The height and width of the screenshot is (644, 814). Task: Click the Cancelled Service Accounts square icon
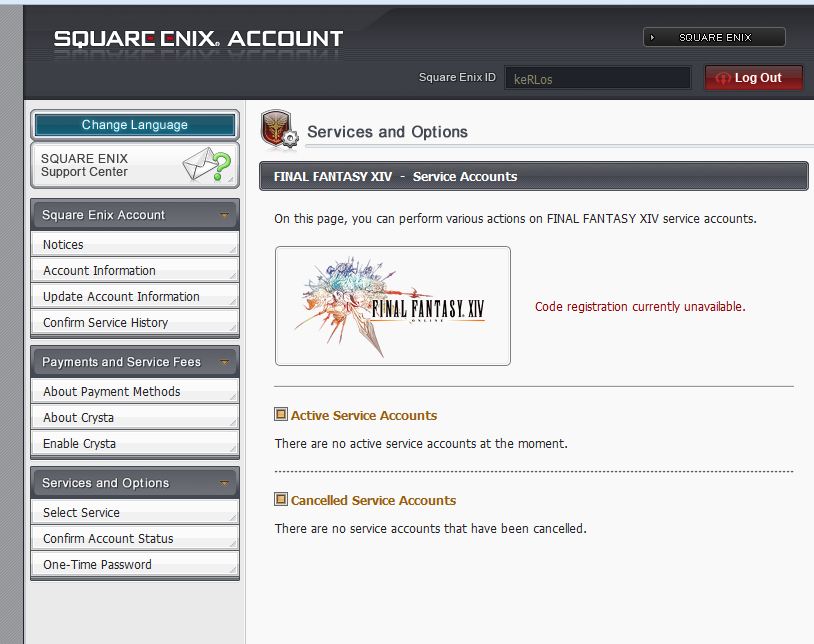[281, 499]
